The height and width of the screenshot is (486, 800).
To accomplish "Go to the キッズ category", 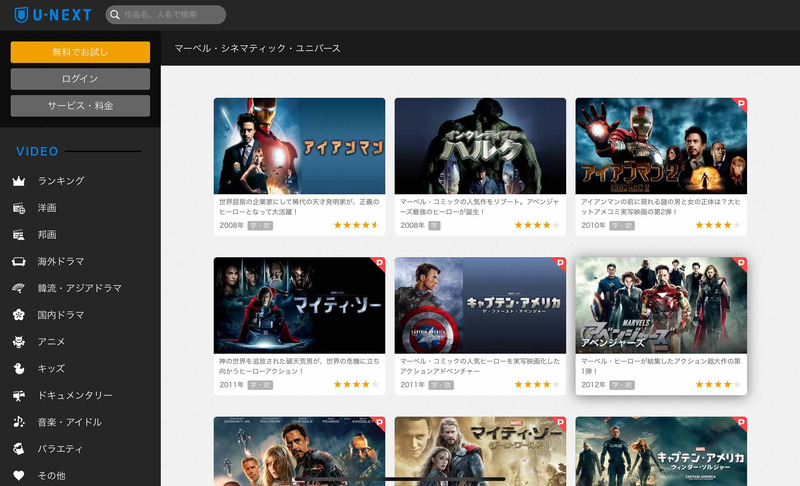I will 51,368.
